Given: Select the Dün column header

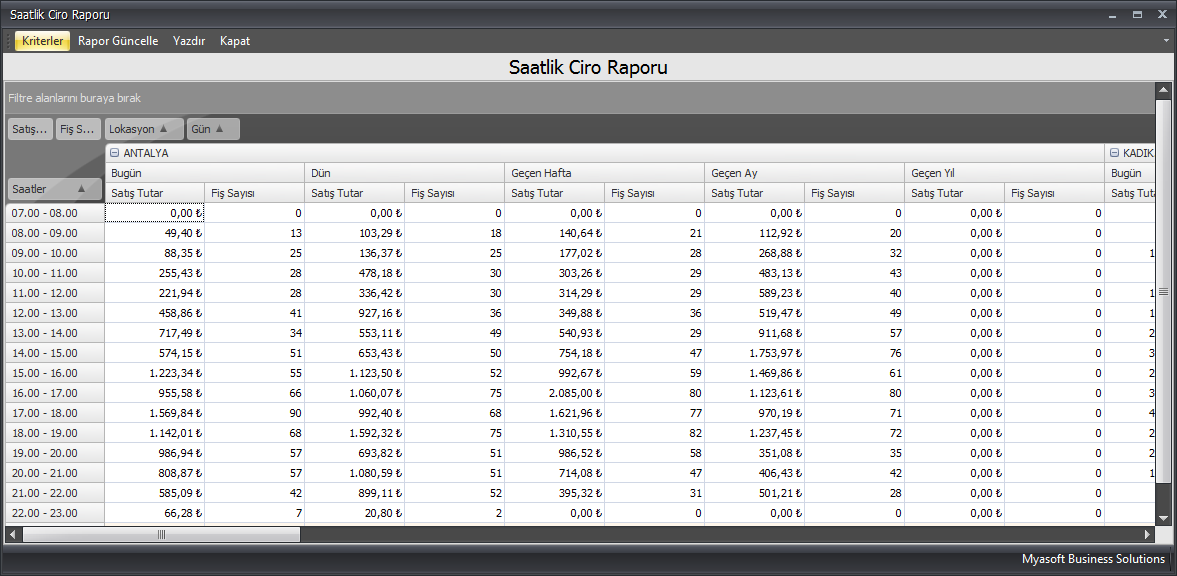Looking at the screenshot, I should point(405,173).
